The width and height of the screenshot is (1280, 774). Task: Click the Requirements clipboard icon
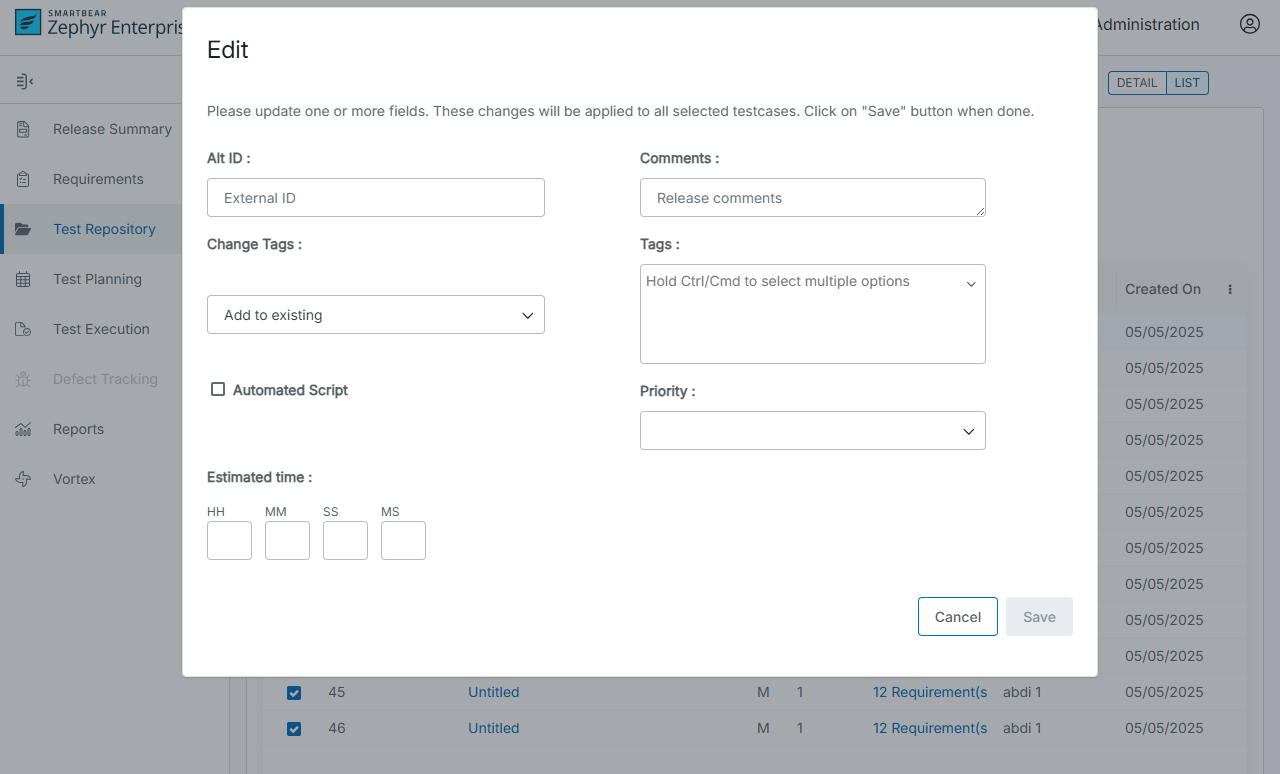(x=23, y=179)
